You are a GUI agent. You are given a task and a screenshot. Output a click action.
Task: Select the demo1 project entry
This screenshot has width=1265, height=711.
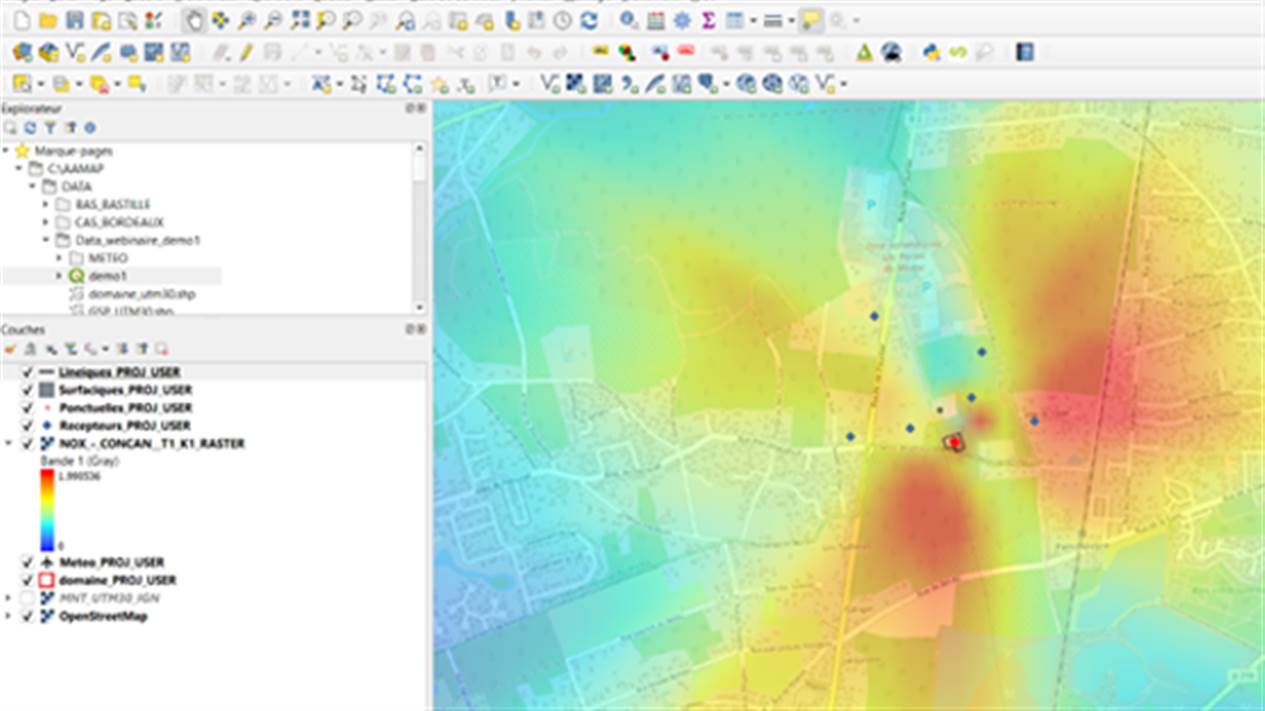(108, 276)
